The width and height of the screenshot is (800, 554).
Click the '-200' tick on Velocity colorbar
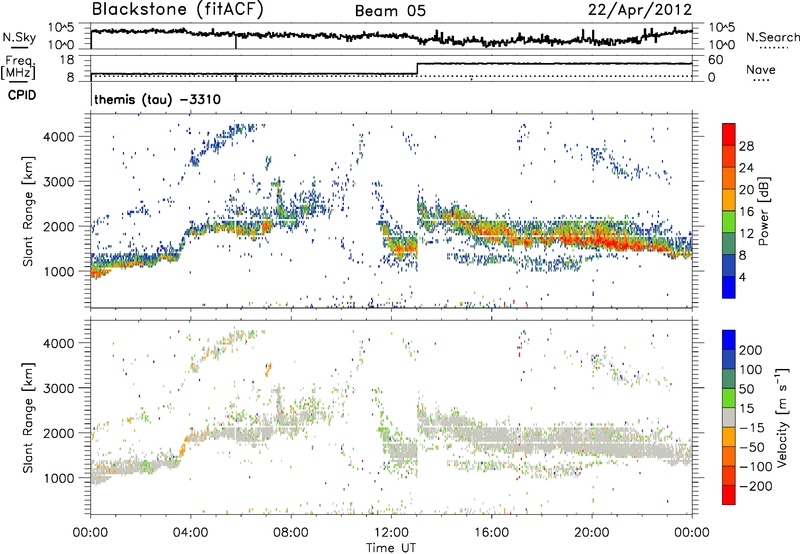click(x=756, y=486)
